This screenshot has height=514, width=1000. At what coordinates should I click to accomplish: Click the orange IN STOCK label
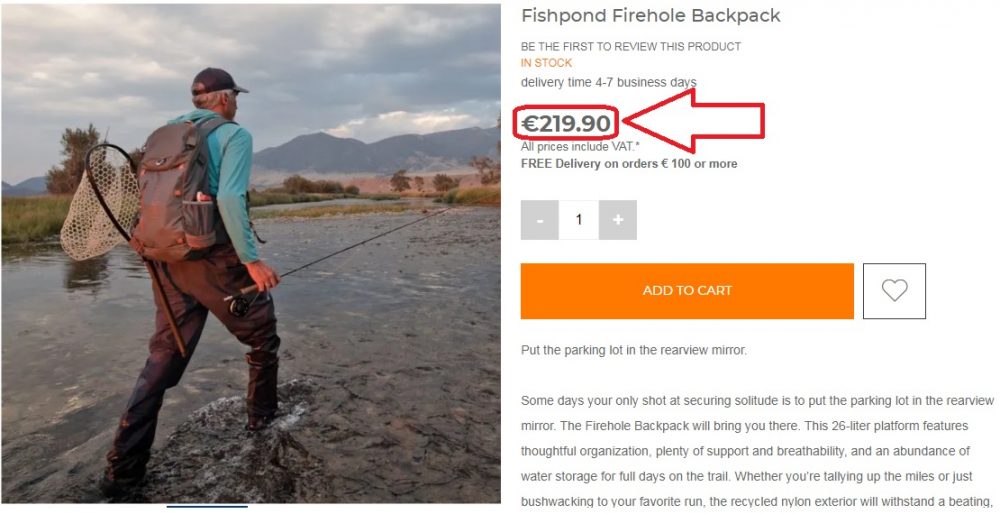[546, 63]
